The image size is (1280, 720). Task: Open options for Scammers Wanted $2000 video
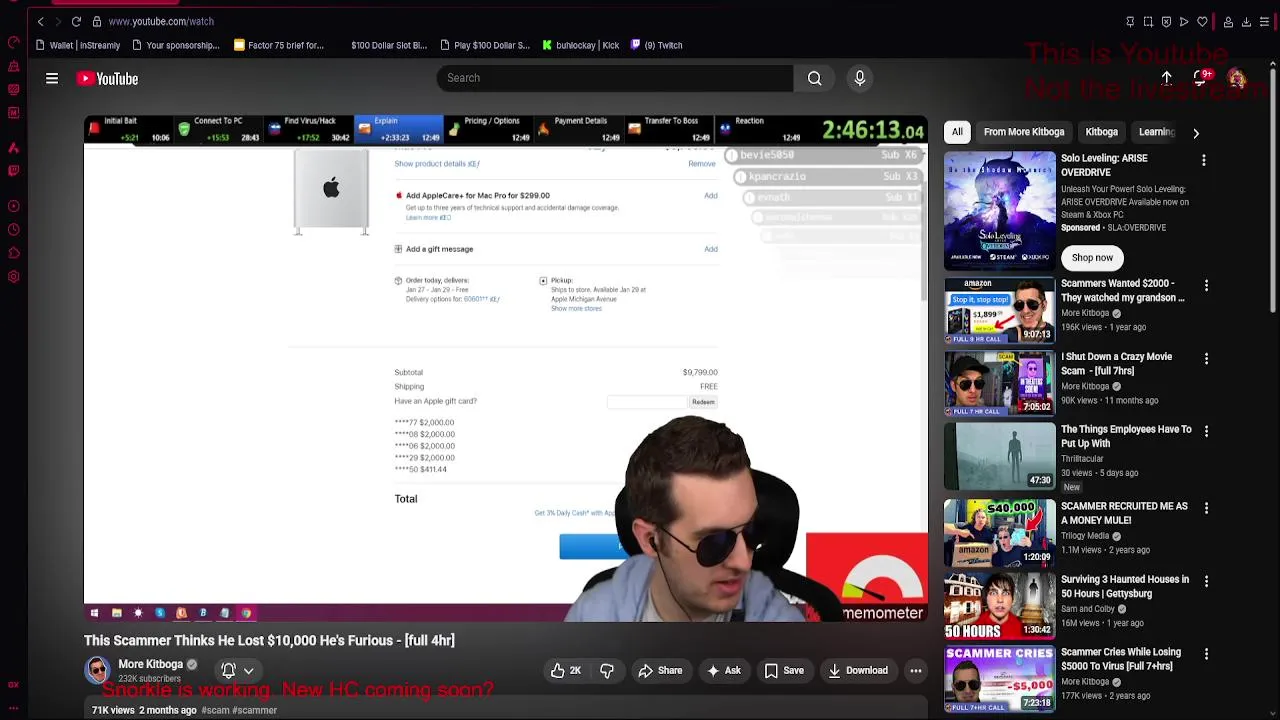(1206, 285)
